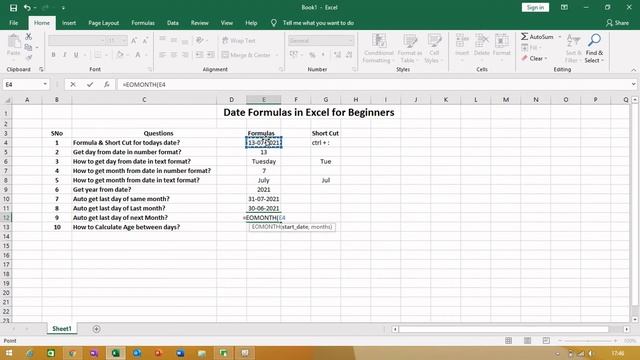Toggle Underline formatting

(x=76, y=55)
